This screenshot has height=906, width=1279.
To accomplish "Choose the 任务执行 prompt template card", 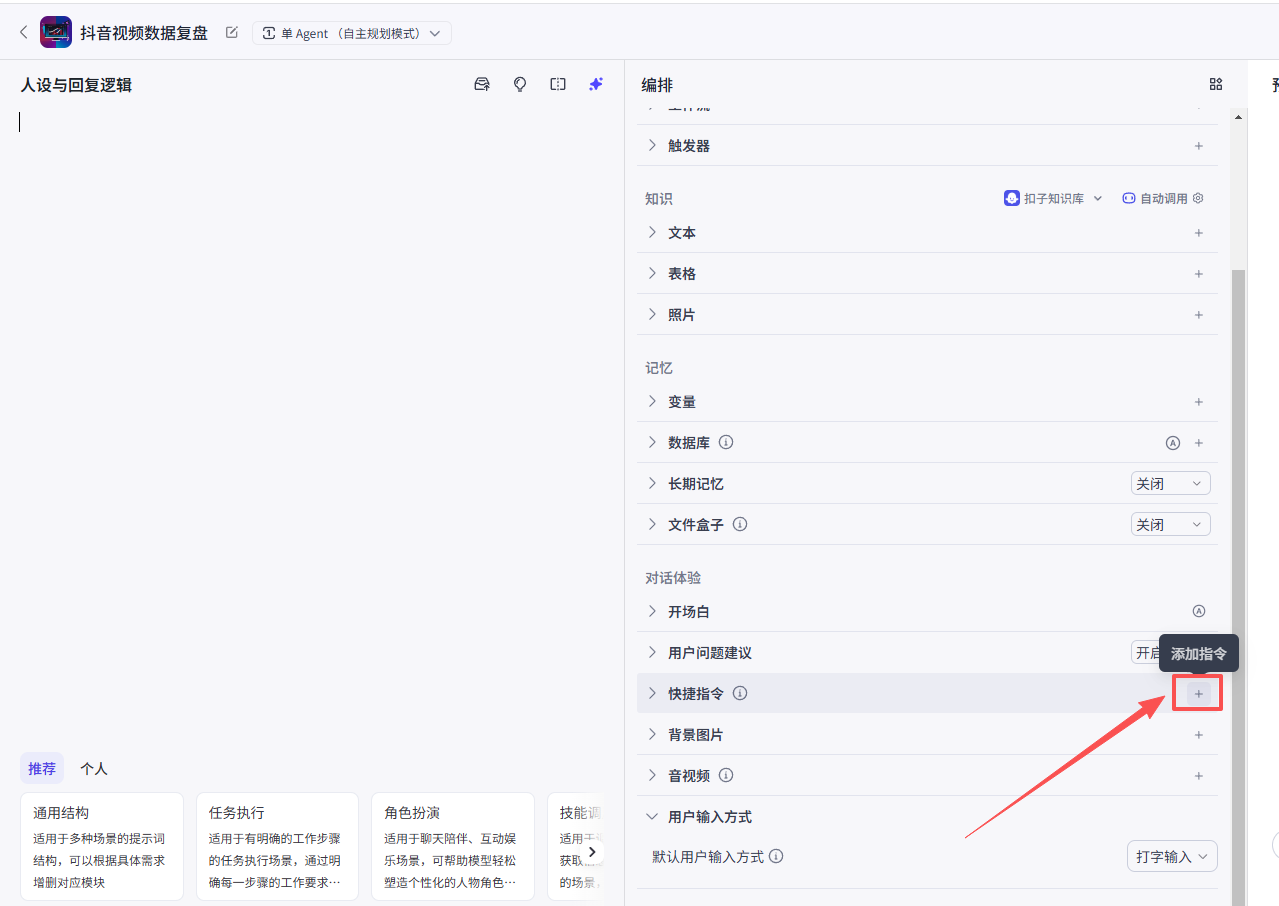I will click(277, 846).
